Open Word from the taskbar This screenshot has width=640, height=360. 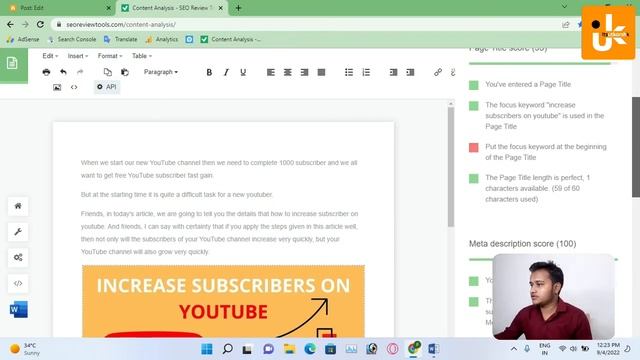(x=433, y=349)
